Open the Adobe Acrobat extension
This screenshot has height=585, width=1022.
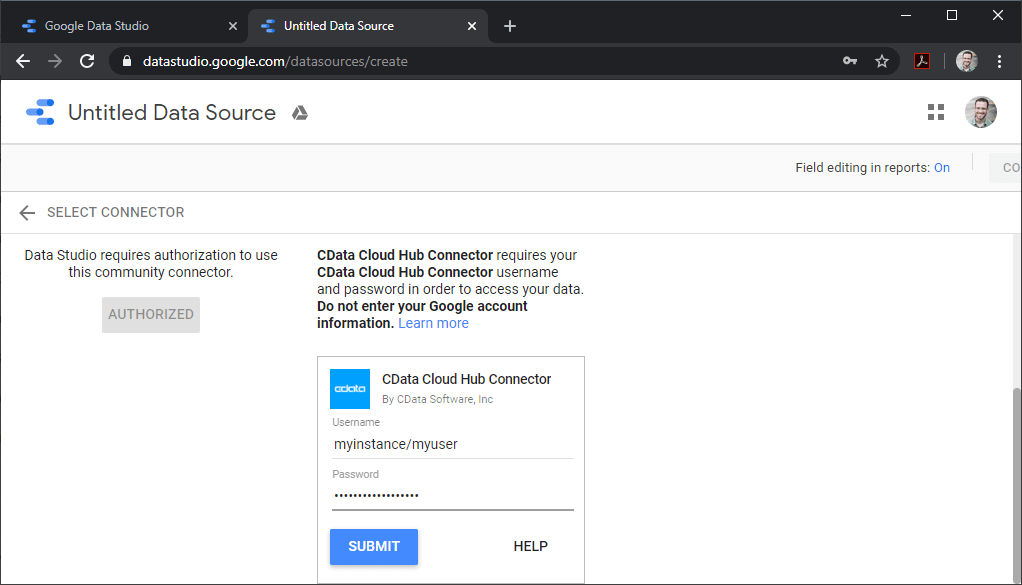(922, 61)
